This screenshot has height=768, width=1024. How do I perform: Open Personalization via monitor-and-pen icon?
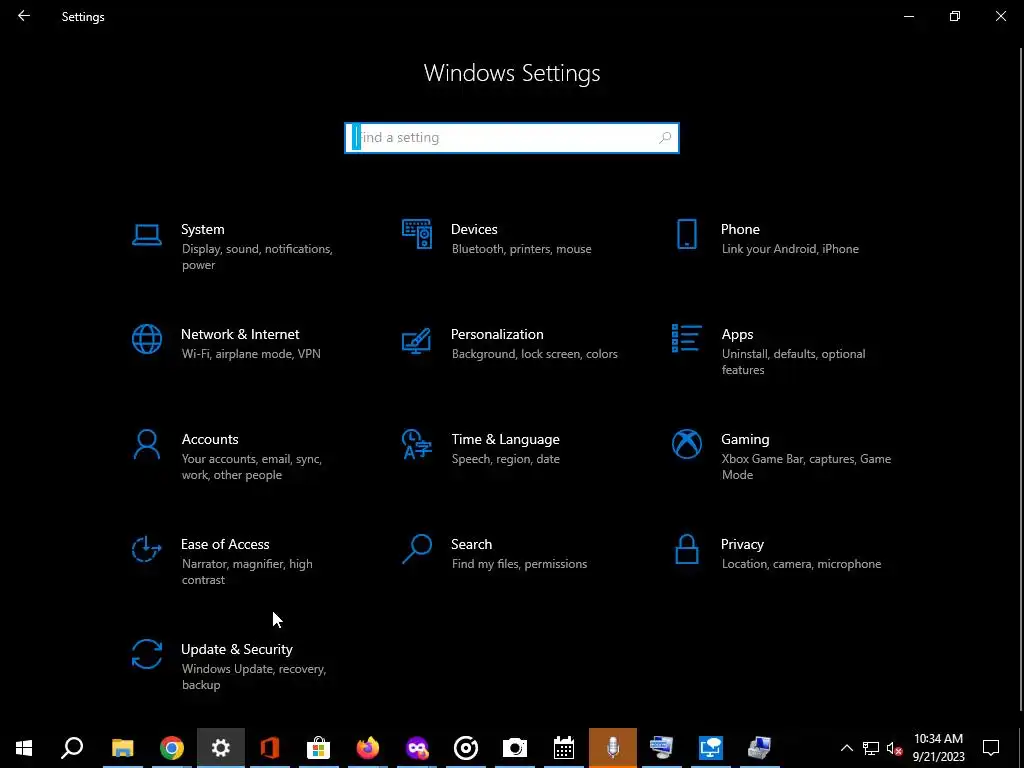[x=417, y=340]
